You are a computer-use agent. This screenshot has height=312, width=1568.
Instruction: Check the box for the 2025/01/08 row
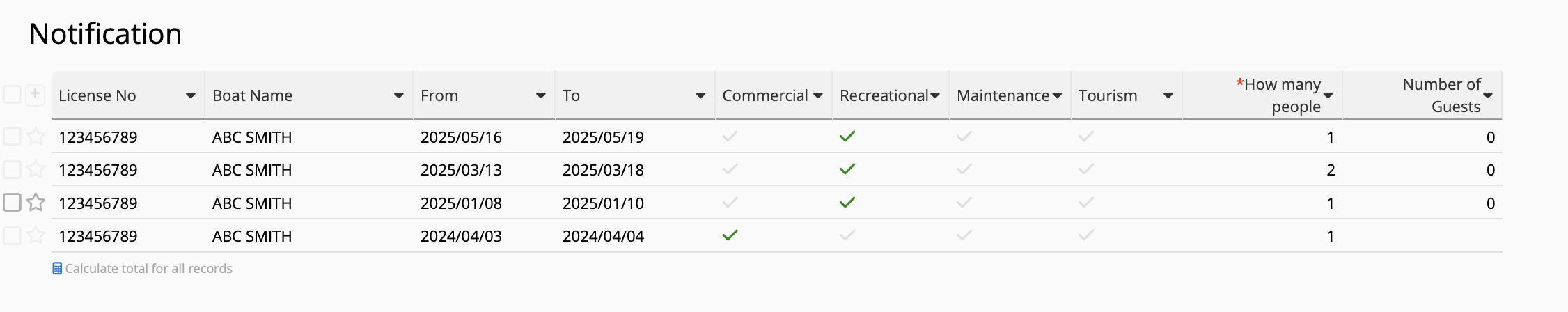click(x=13, y=202)
